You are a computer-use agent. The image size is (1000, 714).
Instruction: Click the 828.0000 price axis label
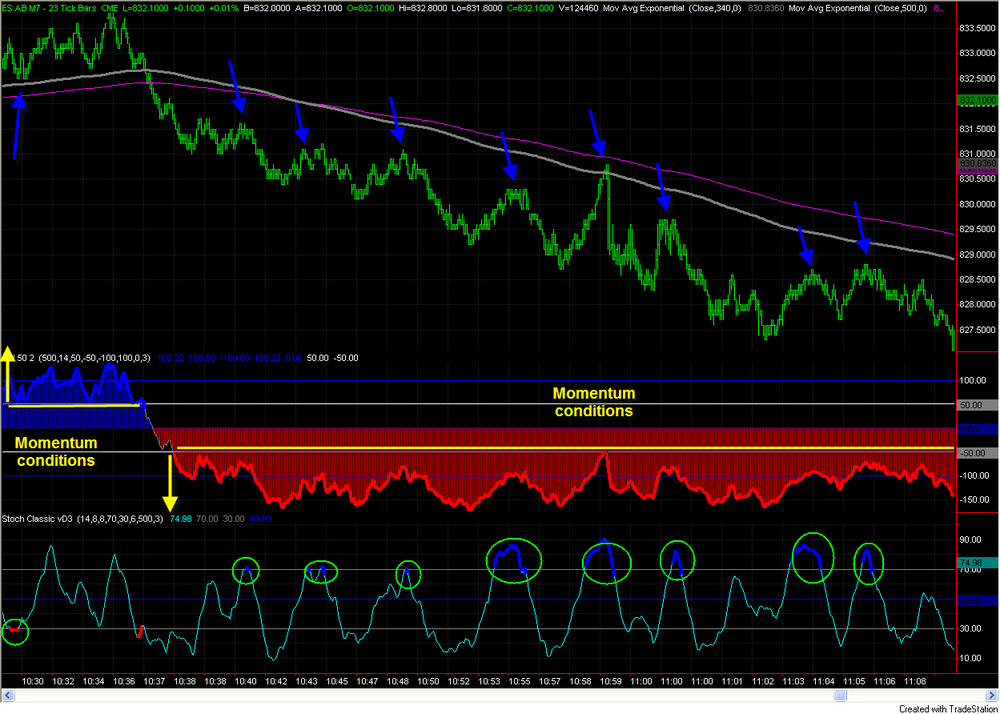(977, 305)
